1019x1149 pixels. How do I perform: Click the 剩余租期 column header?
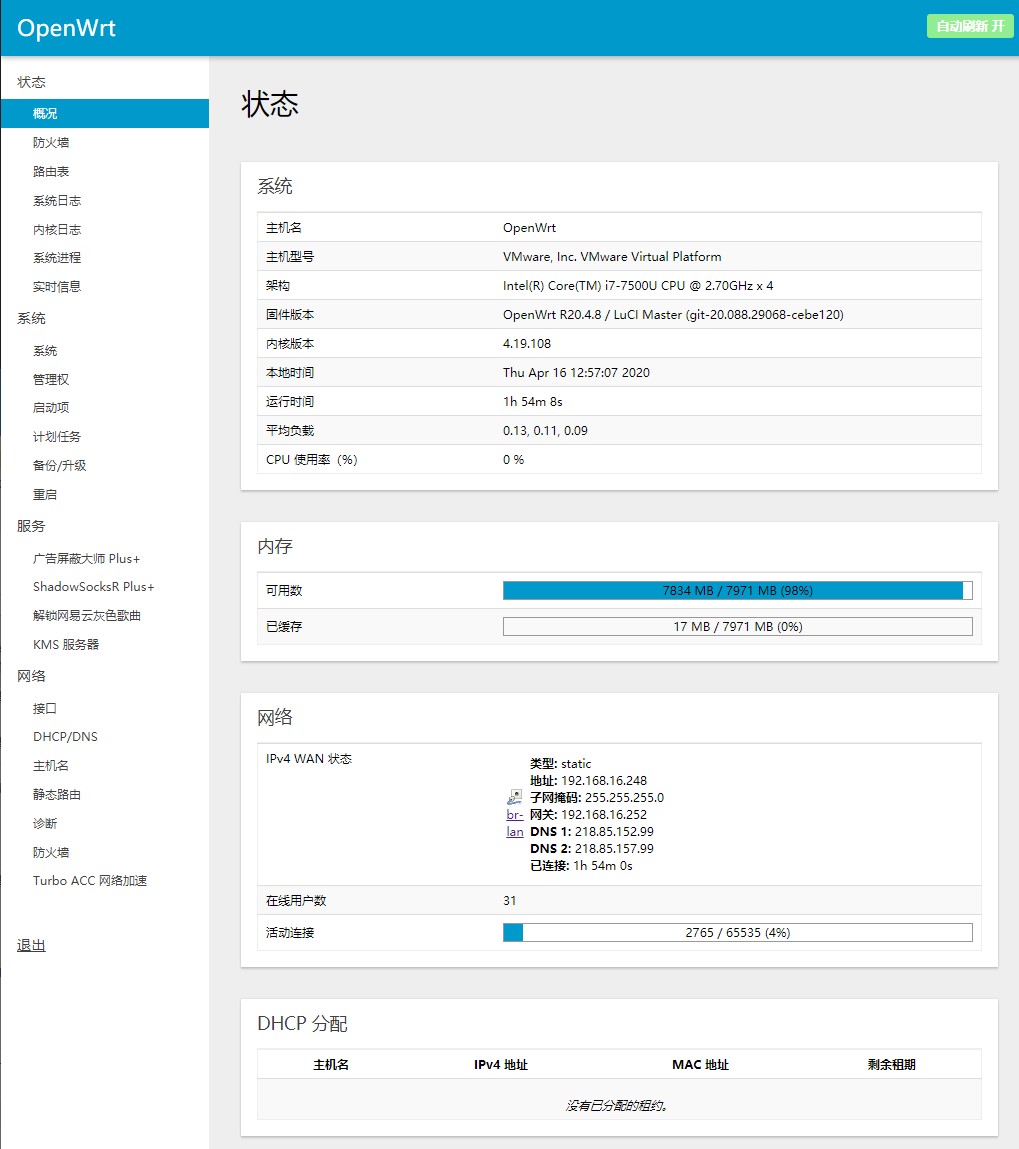(892, 1065)
